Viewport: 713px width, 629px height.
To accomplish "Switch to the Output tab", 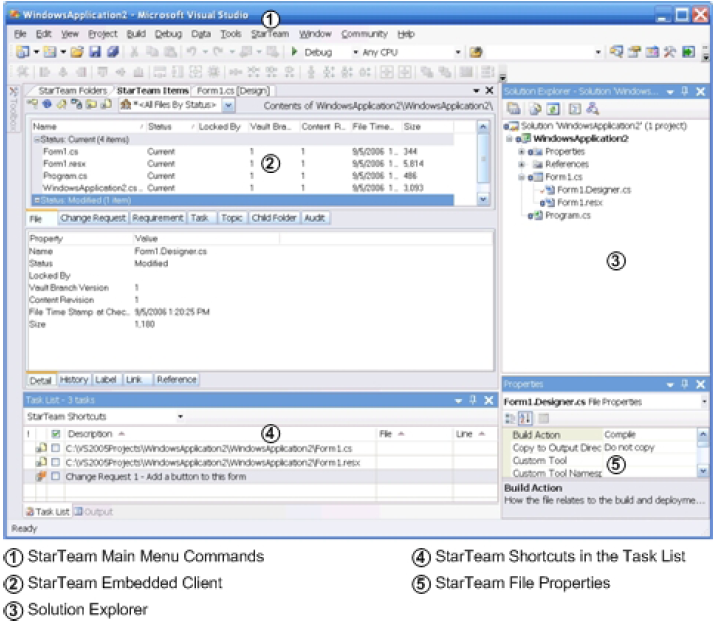I will click(x=94, y=512).
